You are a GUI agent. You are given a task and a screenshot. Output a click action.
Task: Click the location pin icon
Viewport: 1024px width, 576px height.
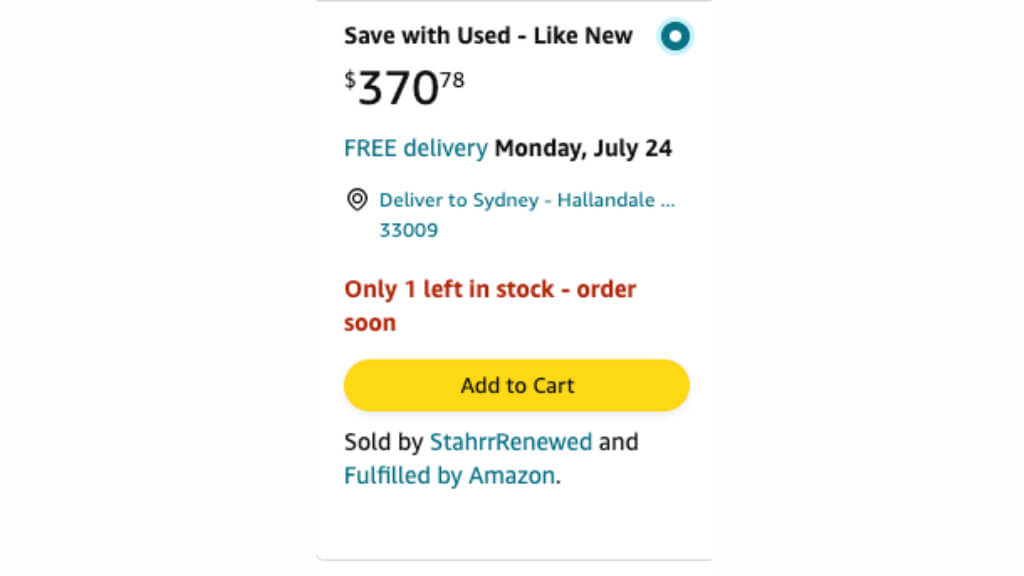[x=357, y=200]
